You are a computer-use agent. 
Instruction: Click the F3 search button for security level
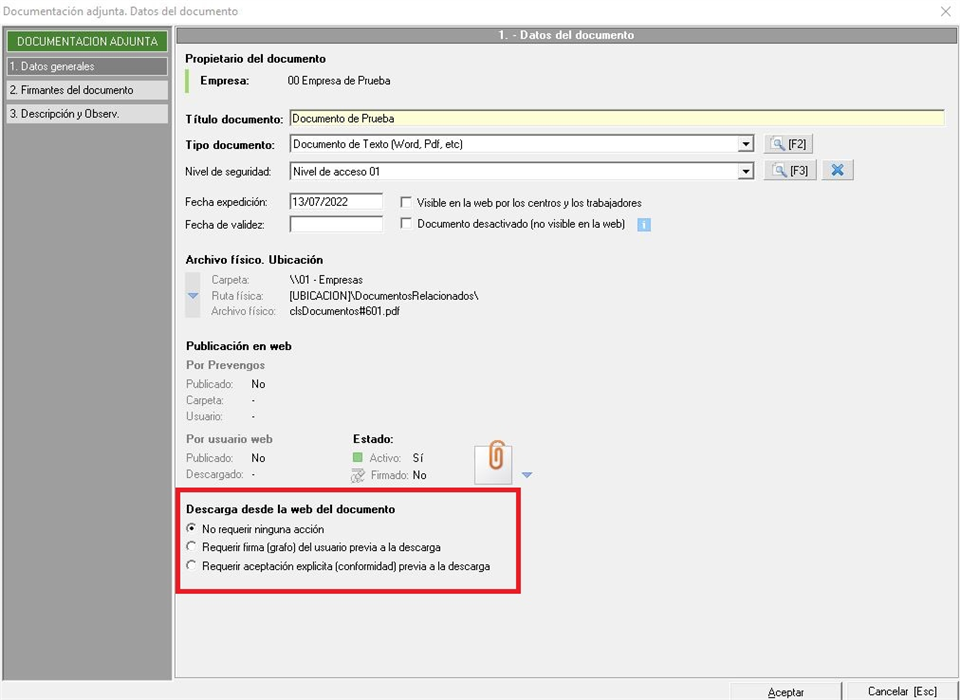790,170
